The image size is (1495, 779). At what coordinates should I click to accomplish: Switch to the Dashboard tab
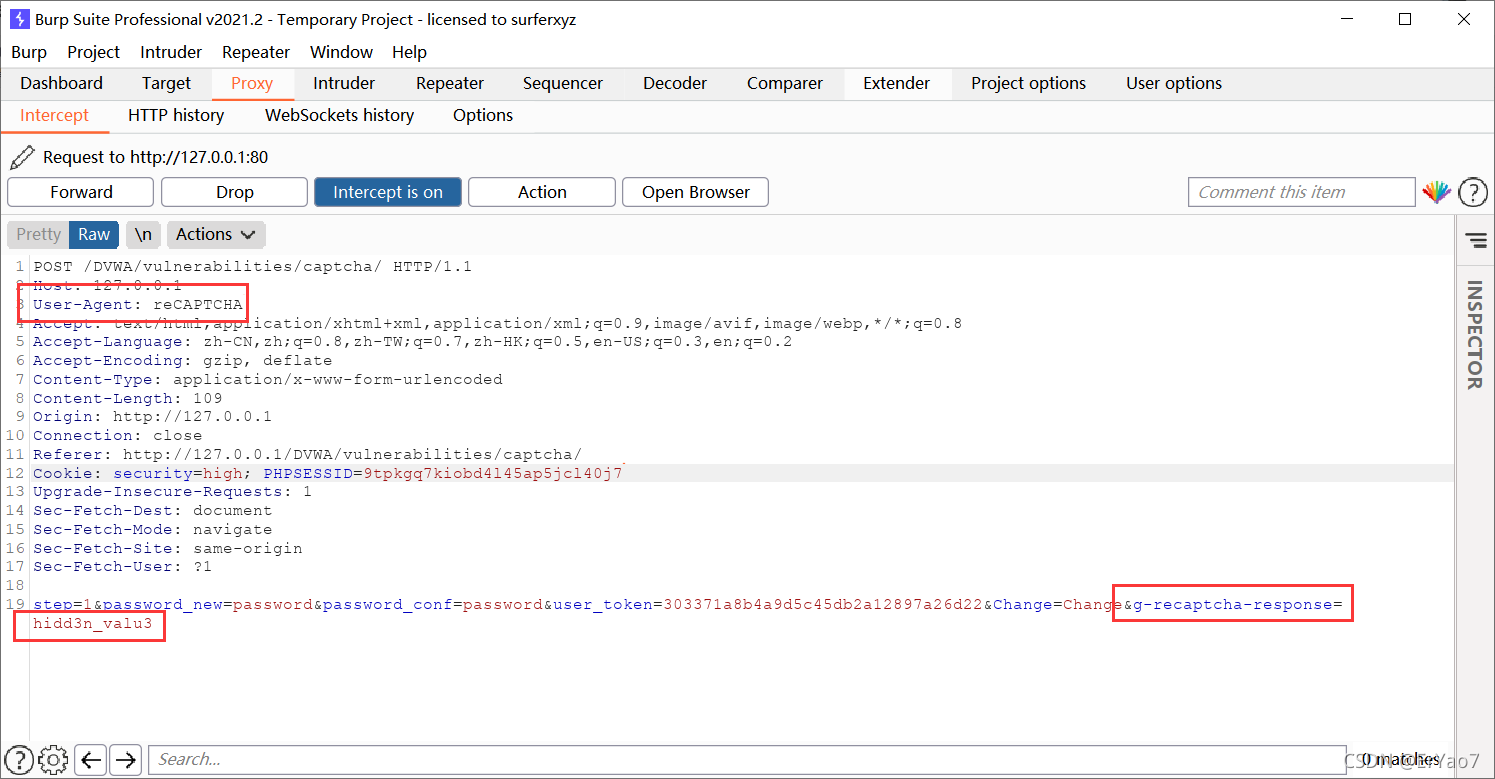click(x=62, y=83)
